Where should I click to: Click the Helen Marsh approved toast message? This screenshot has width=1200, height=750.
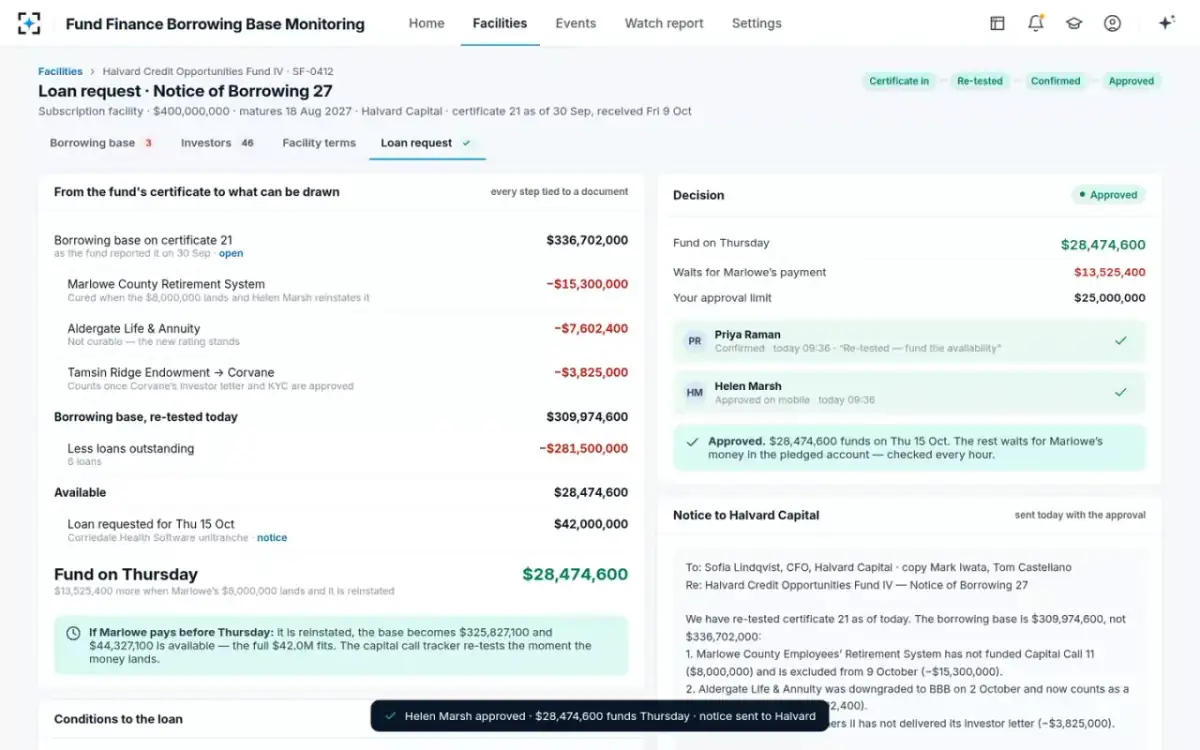pyautogui.click(x=600, y=716)
